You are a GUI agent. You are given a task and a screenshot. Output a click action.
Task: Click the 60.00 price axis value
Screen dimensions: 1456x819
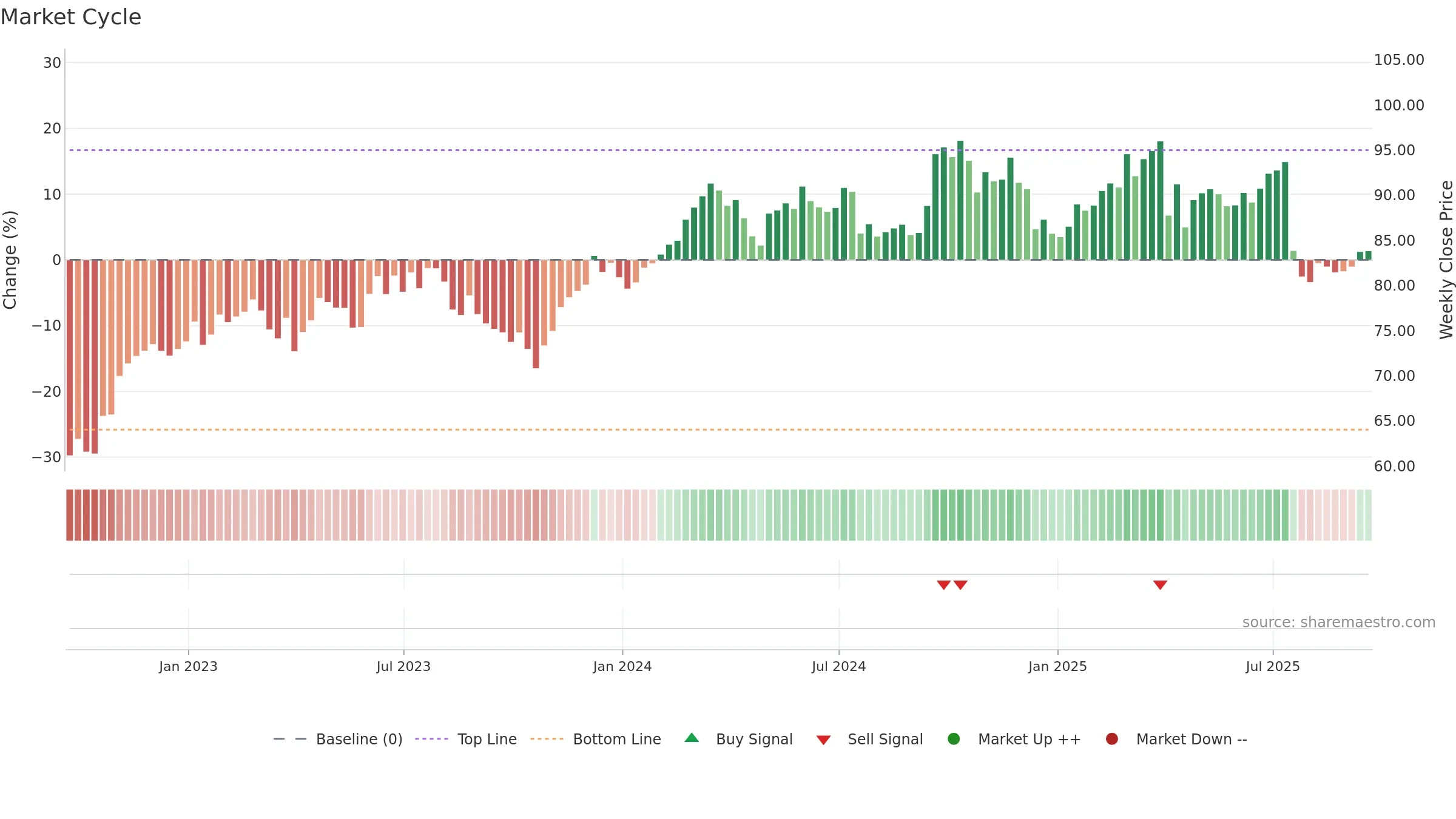[1394, 466]
